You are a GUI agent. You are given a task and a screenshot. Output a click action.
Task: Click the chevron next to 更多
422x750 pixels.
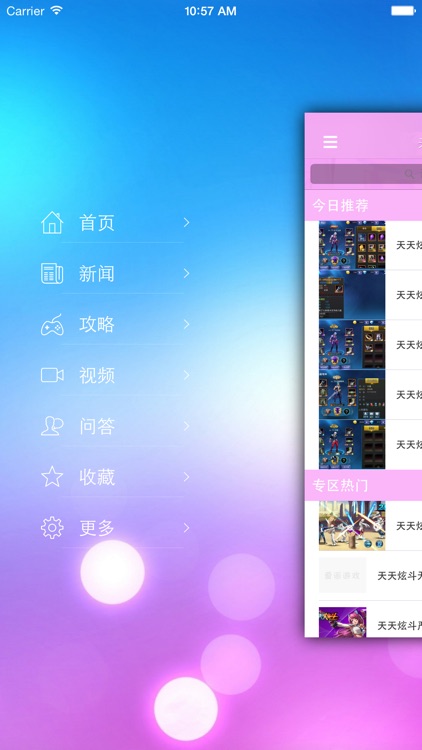click(x=187, y=528)
